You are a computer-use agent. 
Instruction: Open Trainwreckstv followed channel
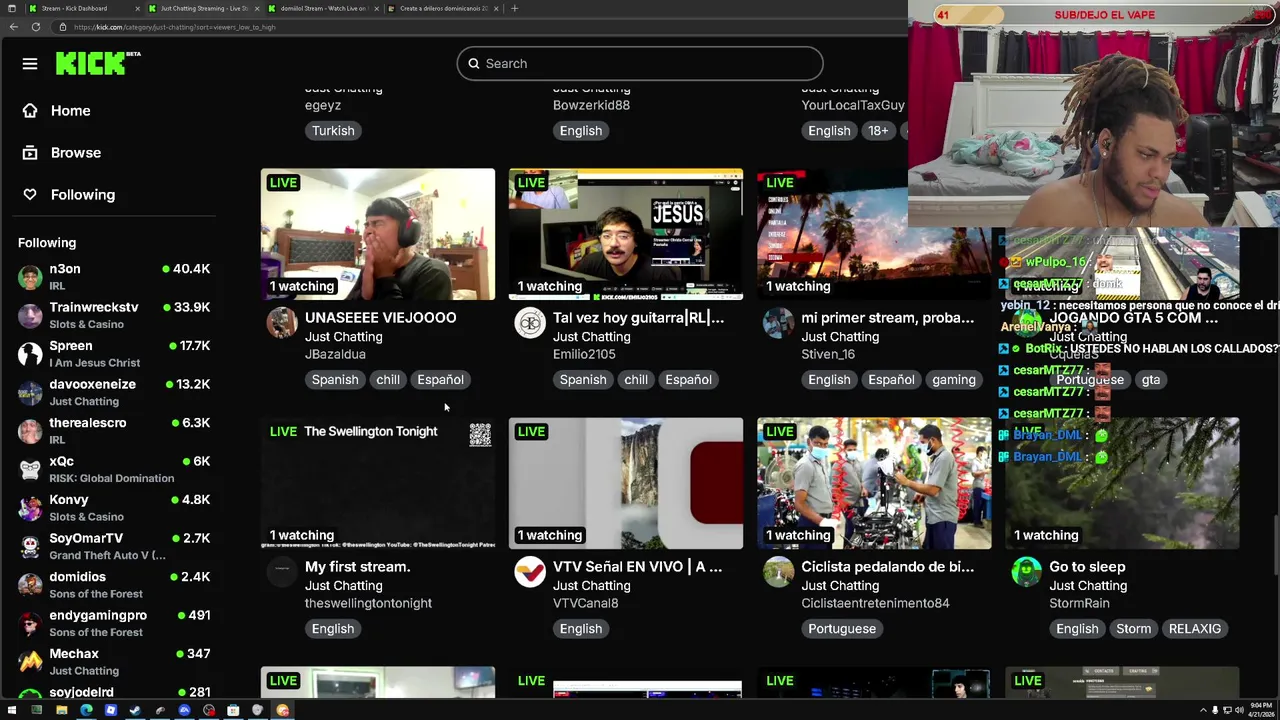click(115, 315)
